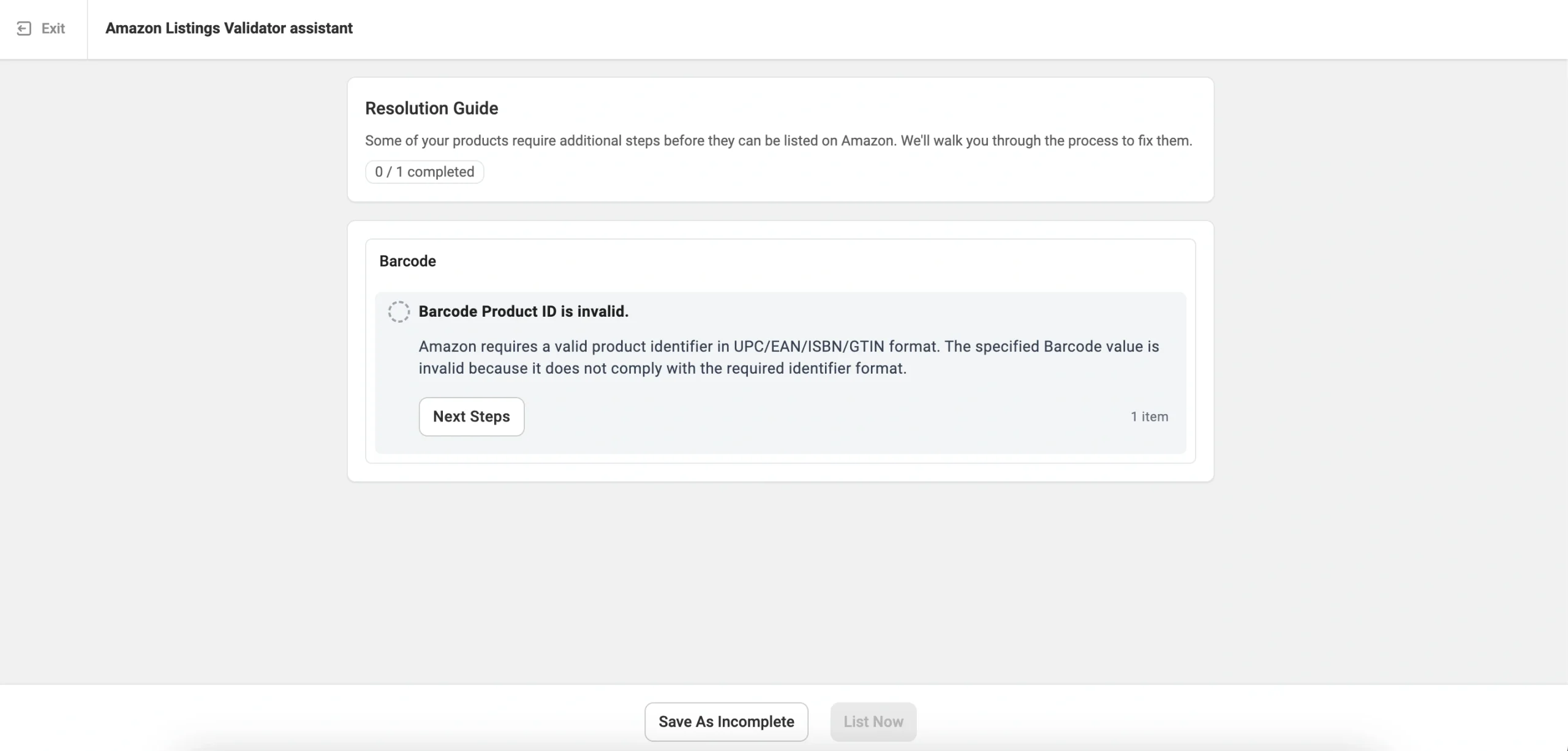Click the "1 item" count label
Screen dimensions: 1568x751
1149,417
